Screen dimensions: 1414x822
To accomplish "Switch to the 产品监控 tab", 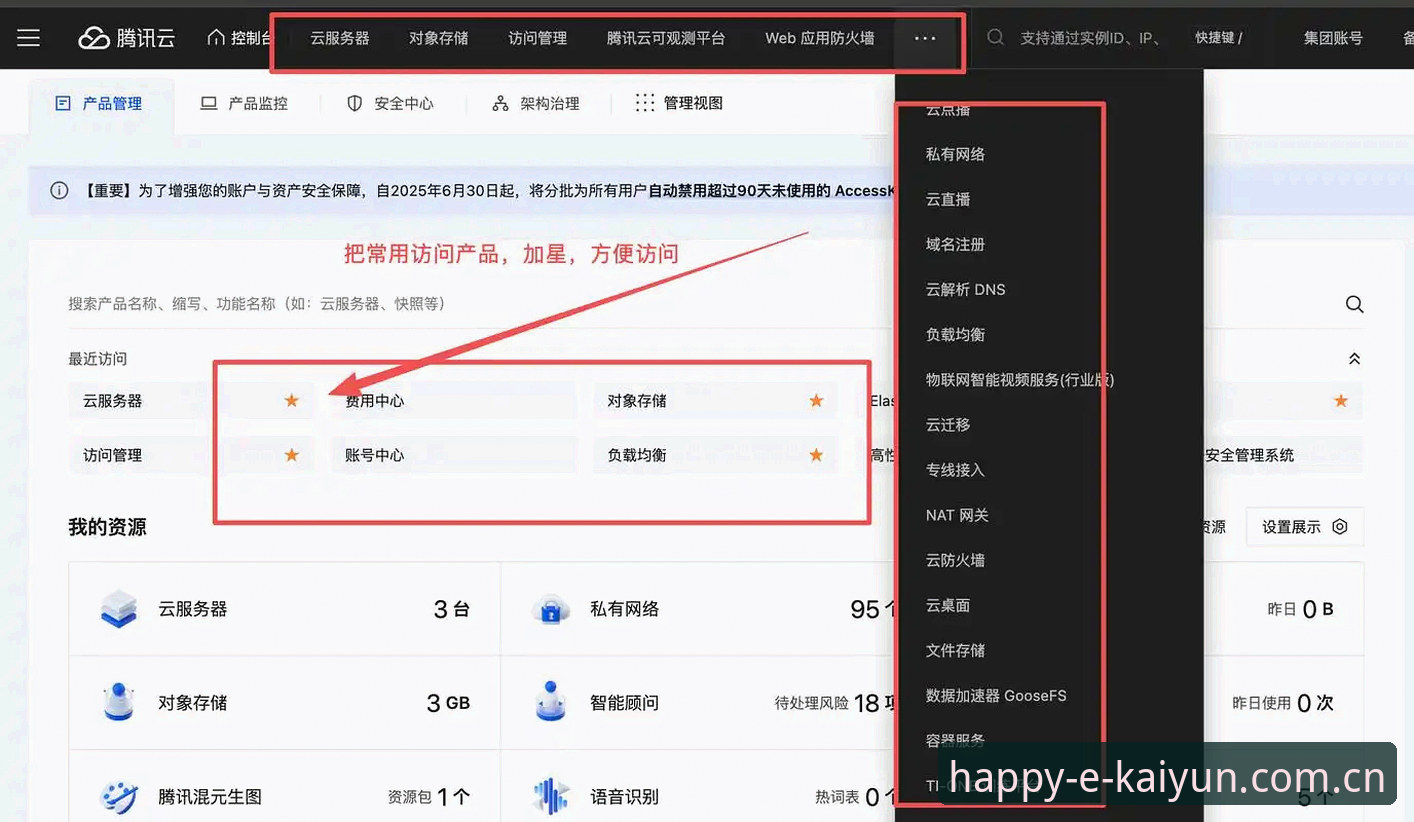I will 244,103.
